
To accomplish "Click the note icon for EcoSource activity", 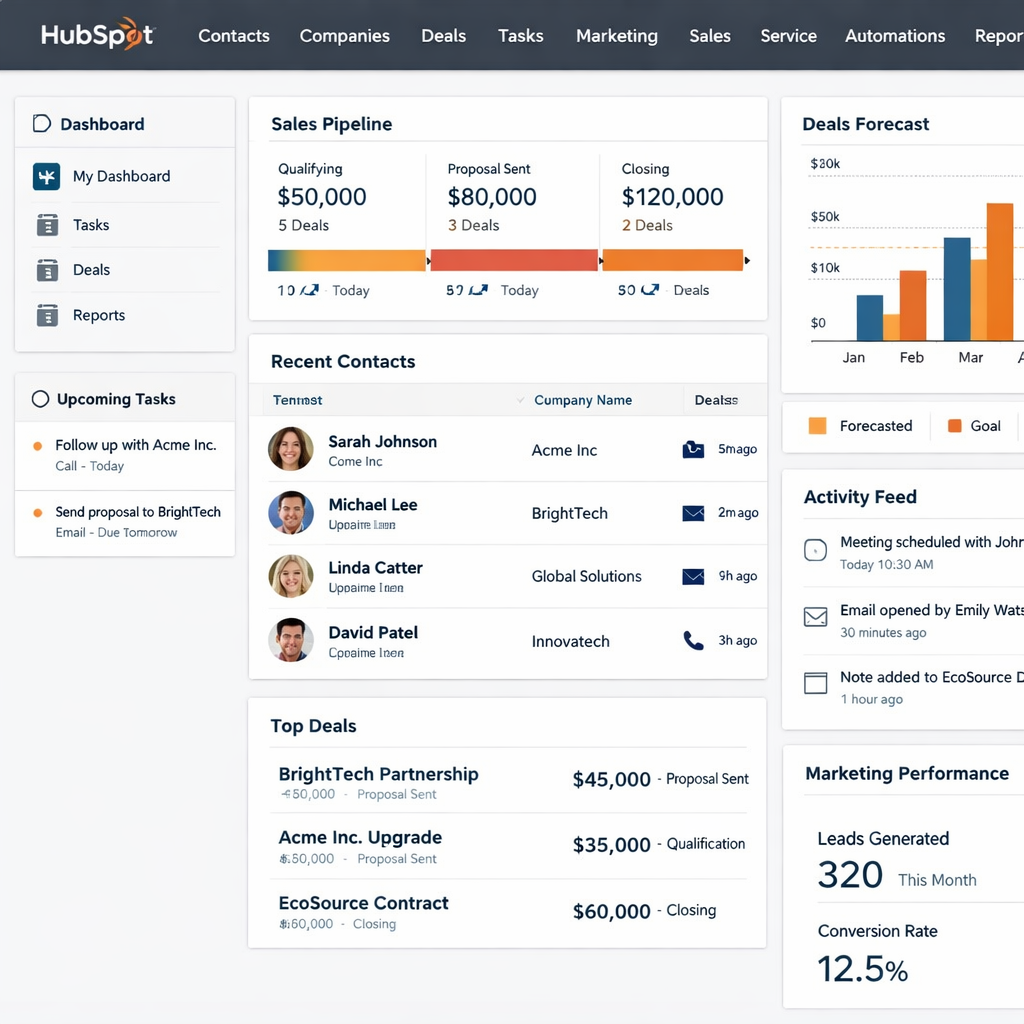I will tap(816, 683).
